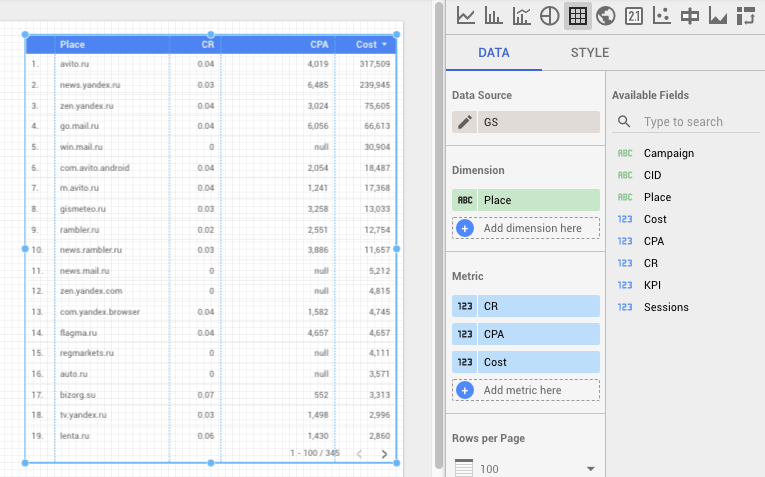Choose the scatter chart icon
Image resolution: width=765 pixels, height=477 pixels.
661,15
